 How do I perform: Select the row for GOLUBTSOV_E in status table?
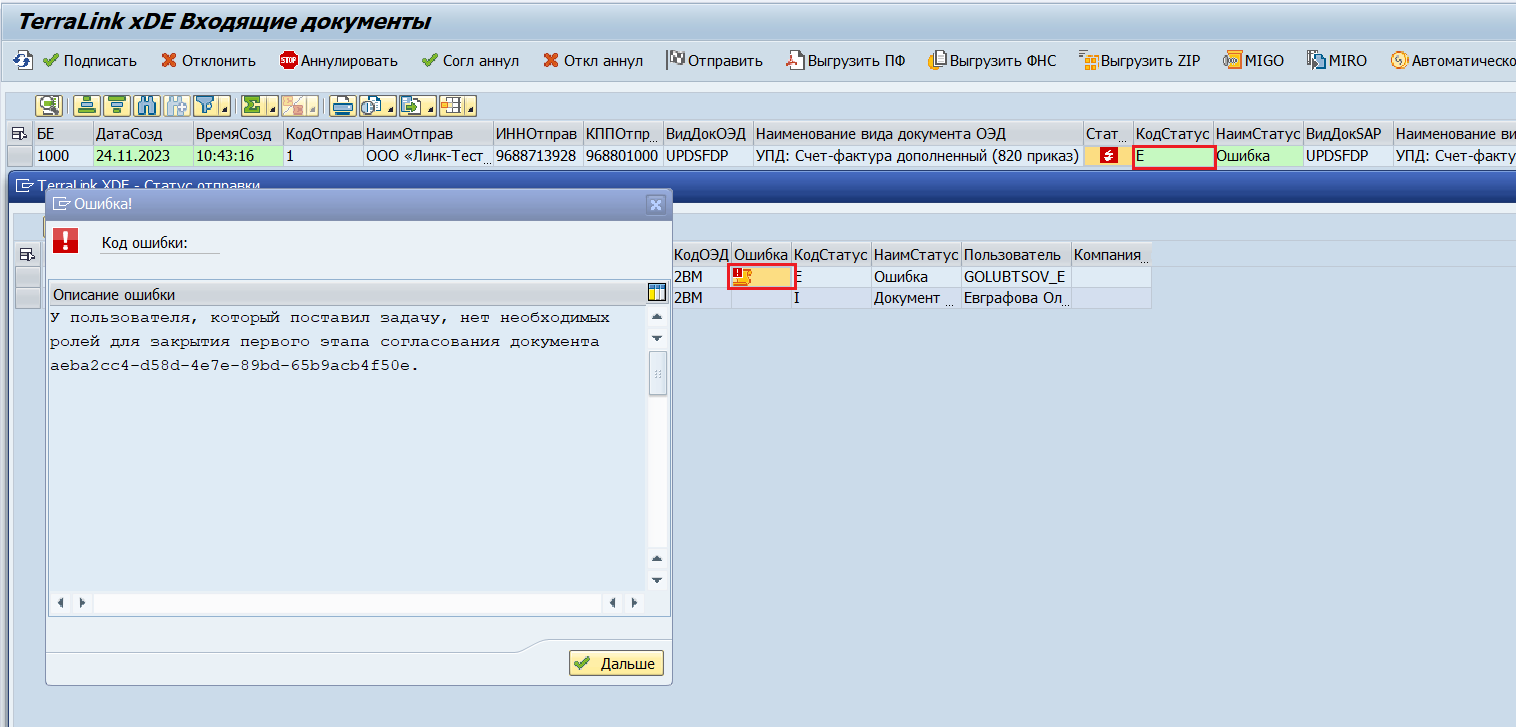(x=28, y=277)
